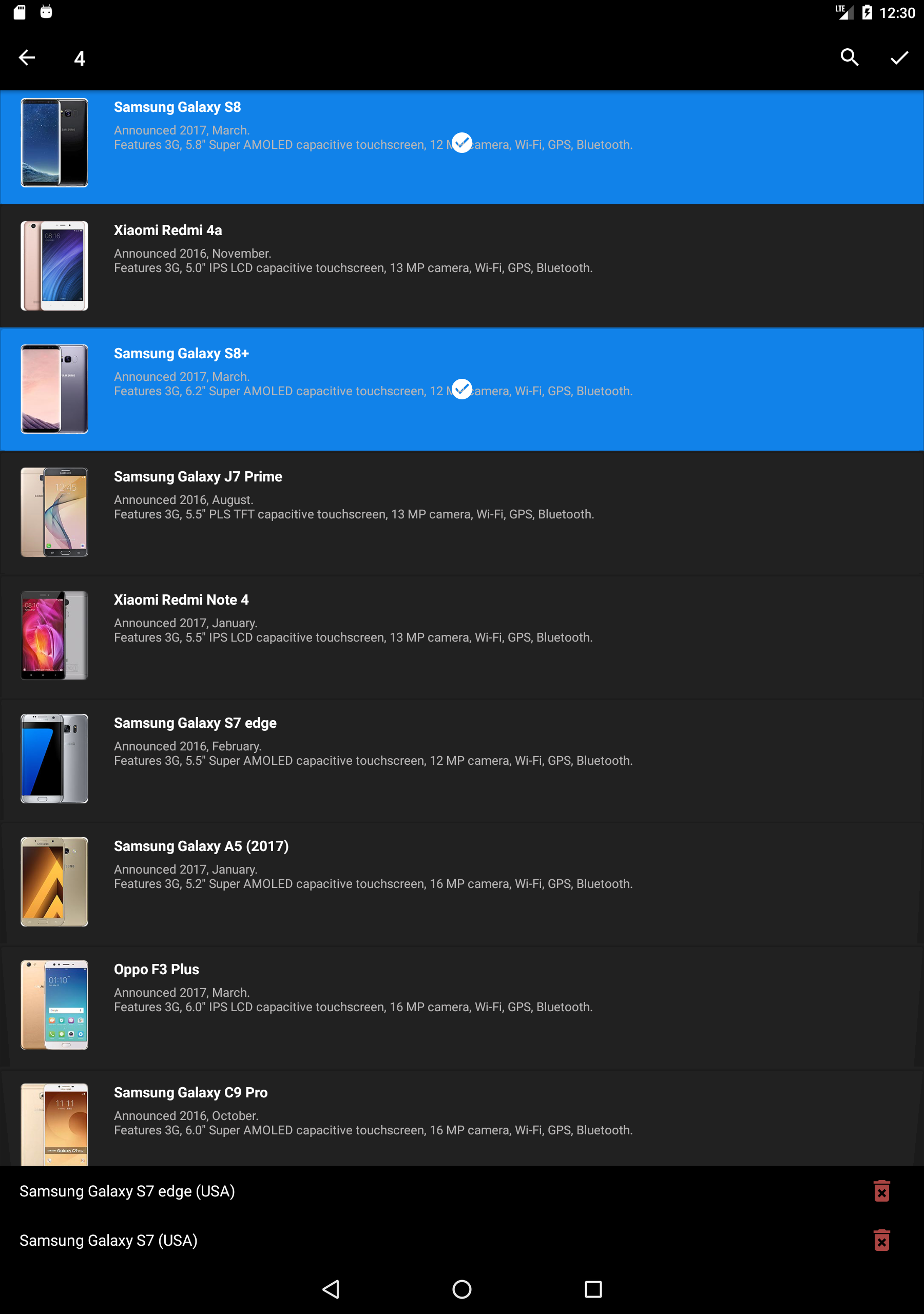The image size is (924, 1314).
Task: Open the search magnifier icon
Action: 850,58
